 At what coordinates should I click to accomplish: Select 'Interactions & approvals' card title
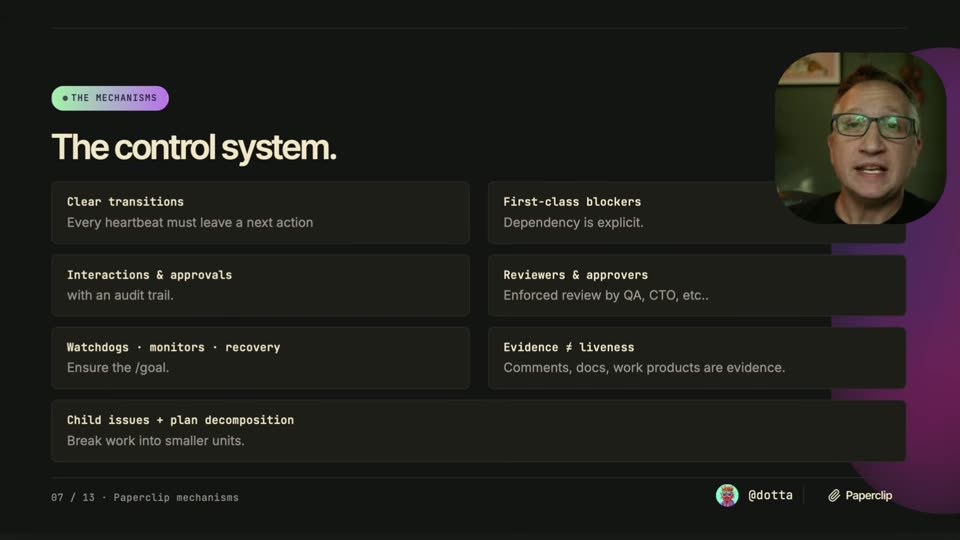click(149, 275)
